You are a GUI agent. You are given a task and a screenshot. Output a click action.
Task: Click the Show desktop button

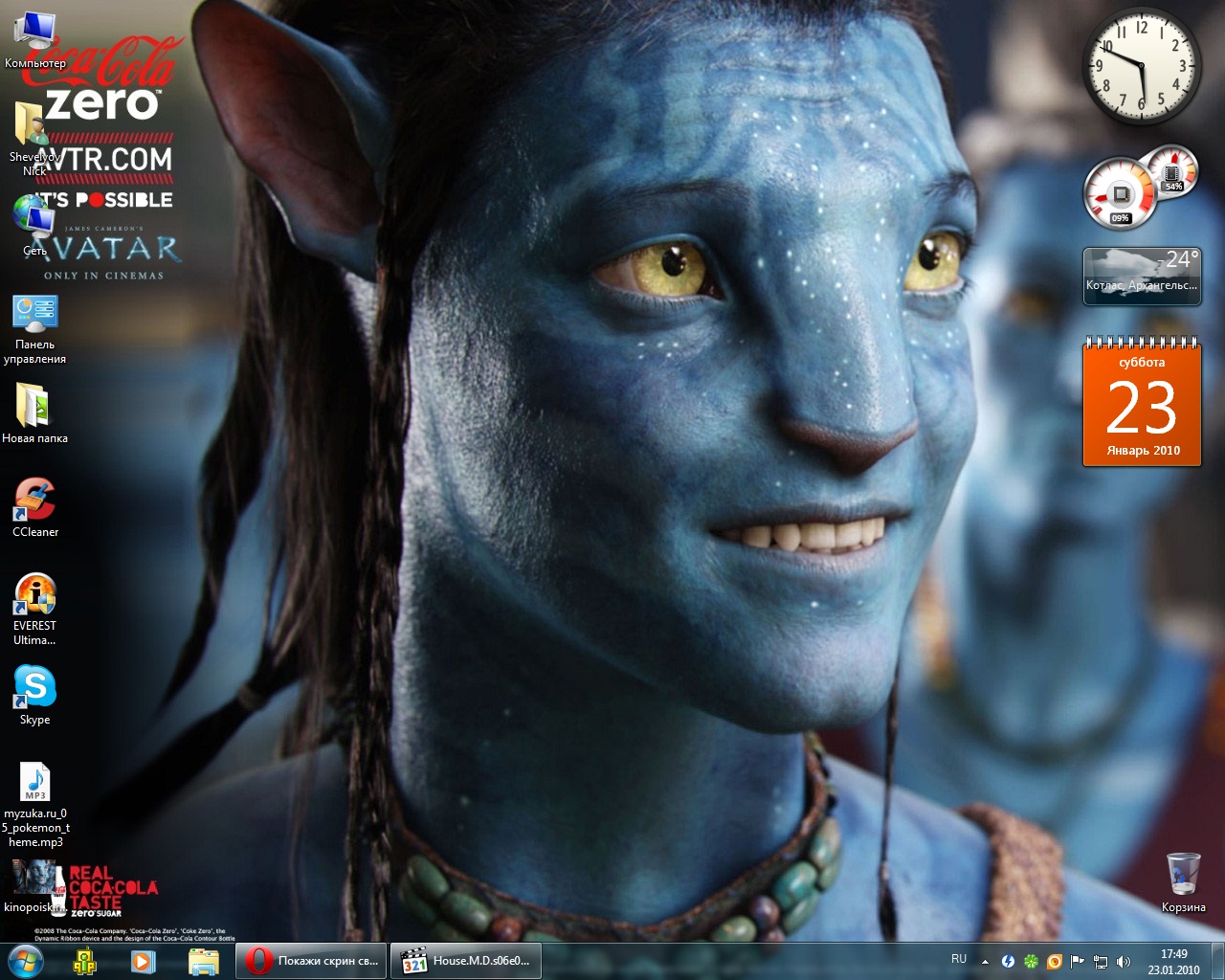(1217, 961)
